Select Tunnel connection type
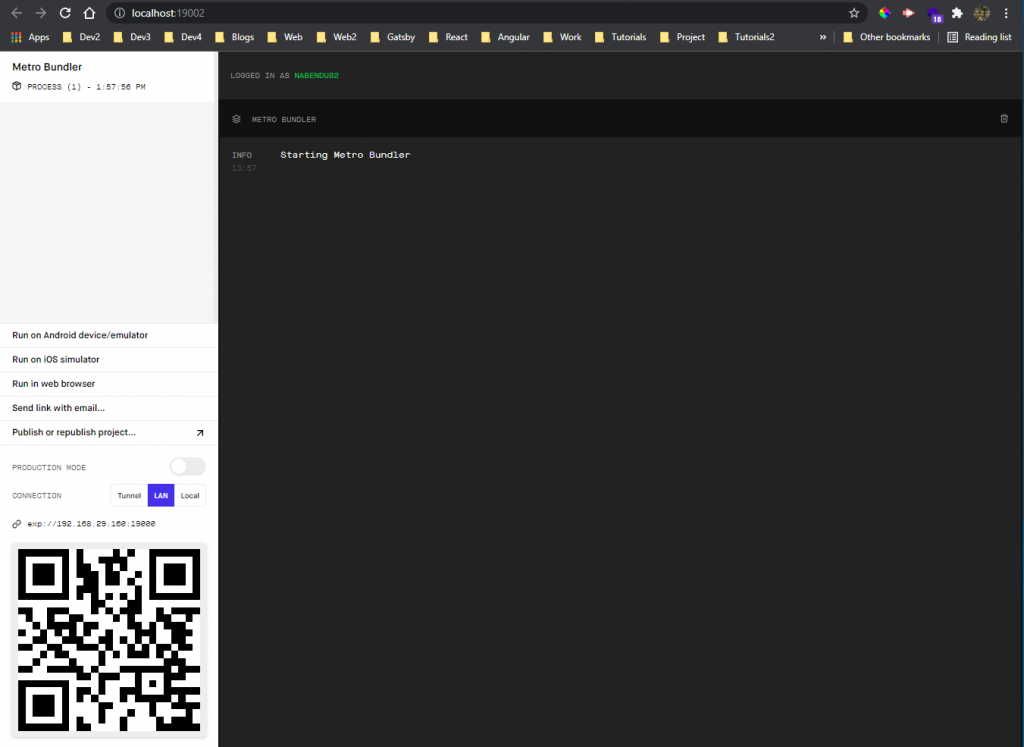 click(129, 496)
